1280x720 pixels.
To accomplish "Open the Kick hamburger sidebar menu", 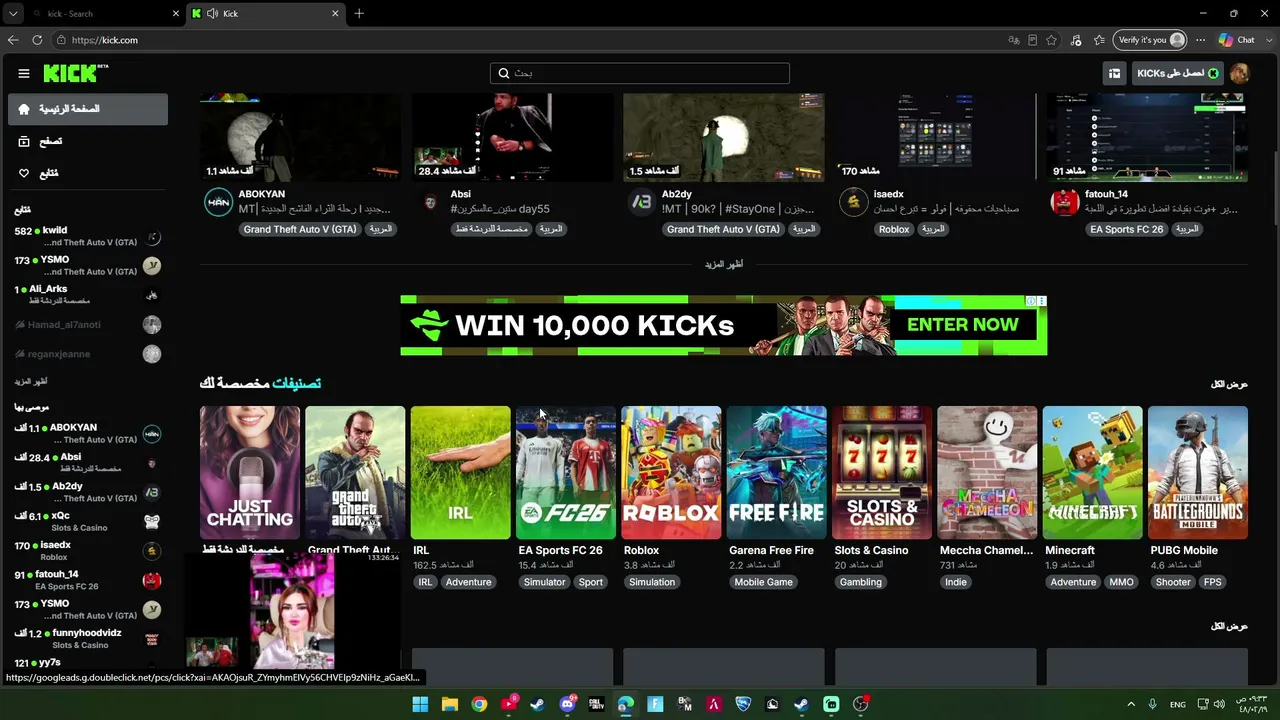I will pos(24,73).
